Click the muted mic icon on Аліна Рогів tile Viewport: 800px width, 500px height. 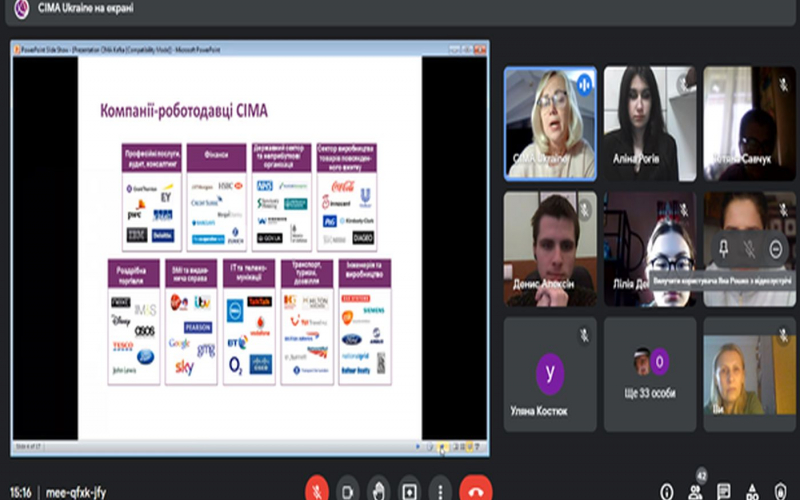(684, 84)
